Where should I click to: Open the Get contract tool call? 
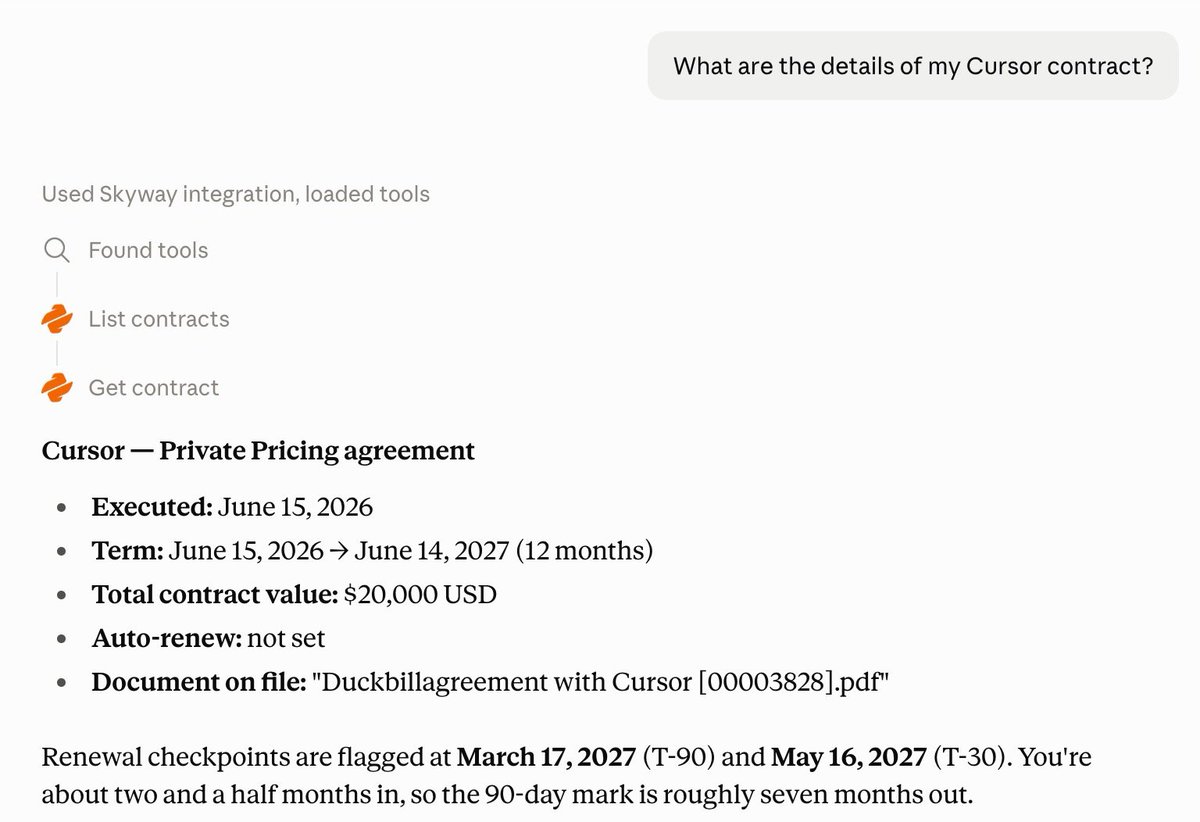tap(153, 388)
